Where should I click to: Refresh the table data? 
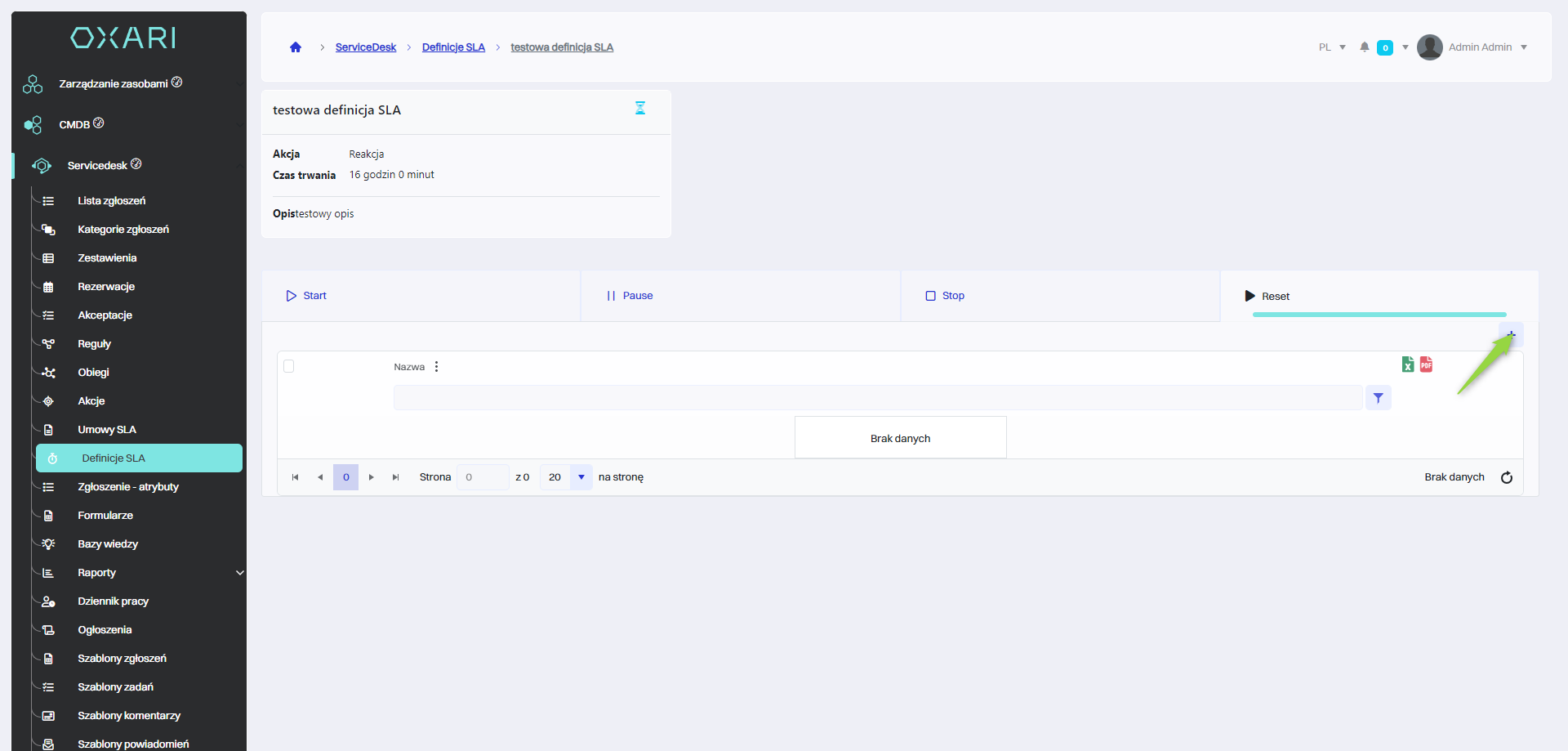click(1507, 477)
